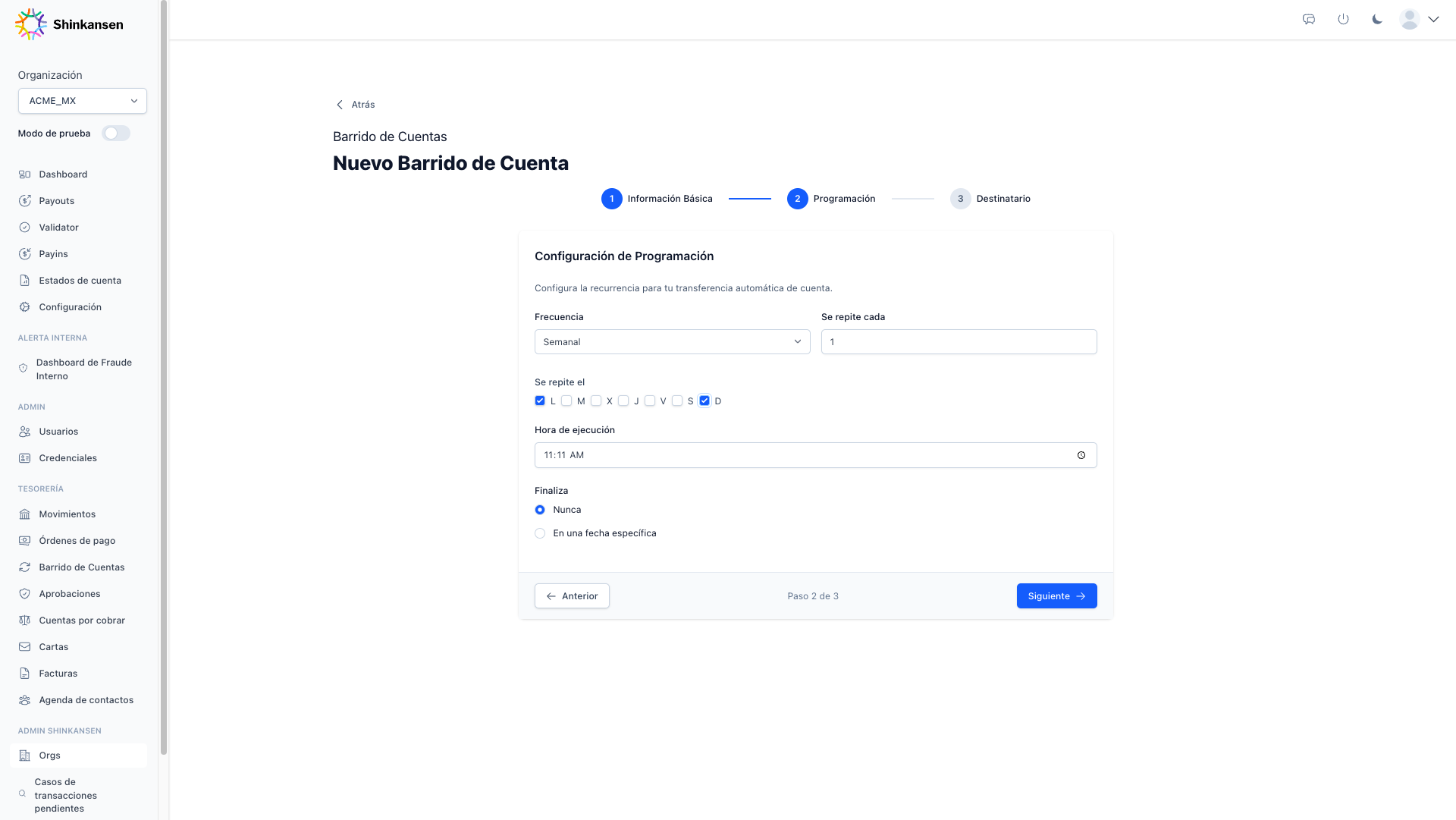Click the Movimientos bank icon
The image size is (1456, 820).
pyautogui.click(x=24, y=514)
